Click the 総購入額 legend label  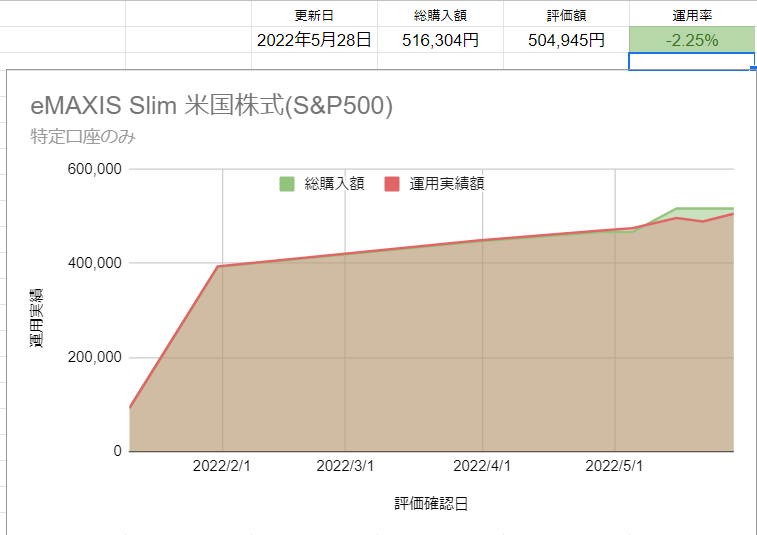point(334,184)
